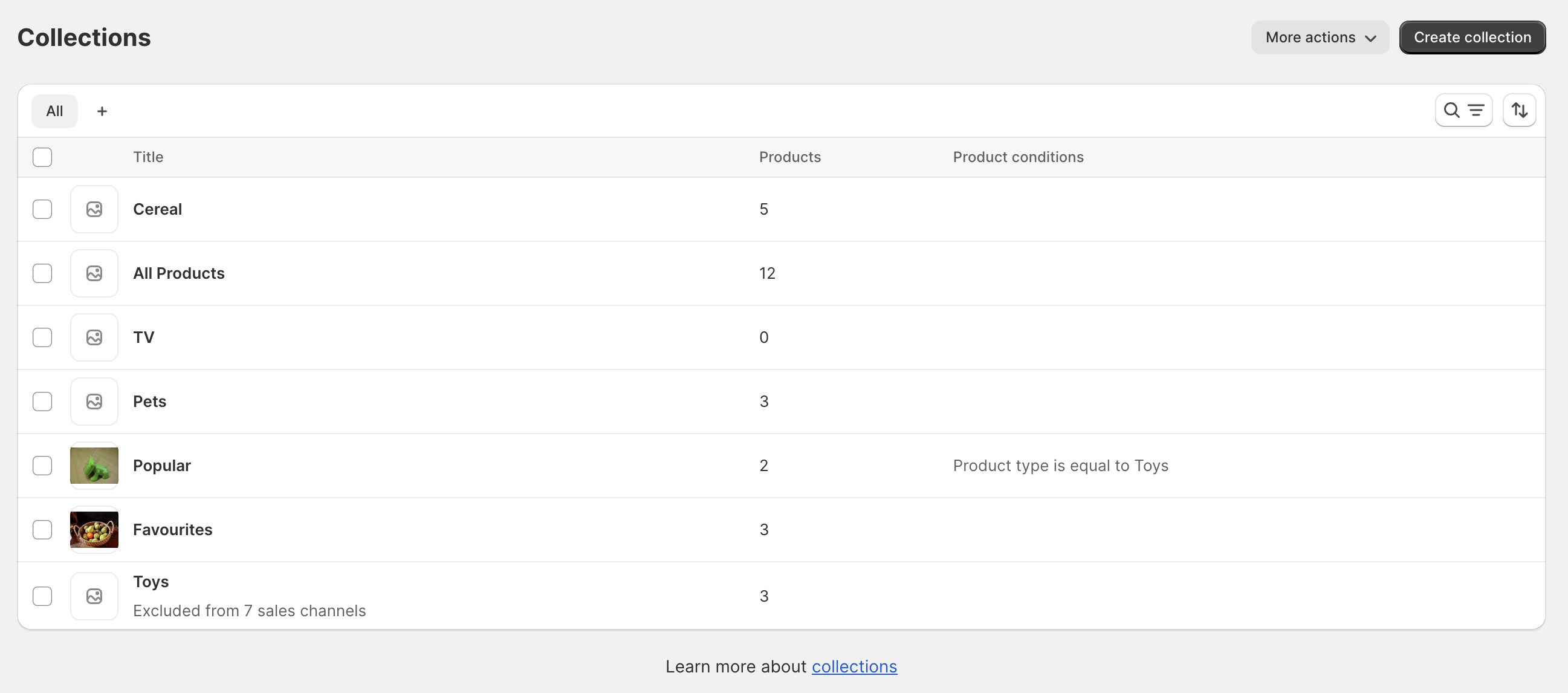Viewport: 1568px width, 693px height.
Task: Click the Cereal placeholder image icon
Action: tap(94, 209)
